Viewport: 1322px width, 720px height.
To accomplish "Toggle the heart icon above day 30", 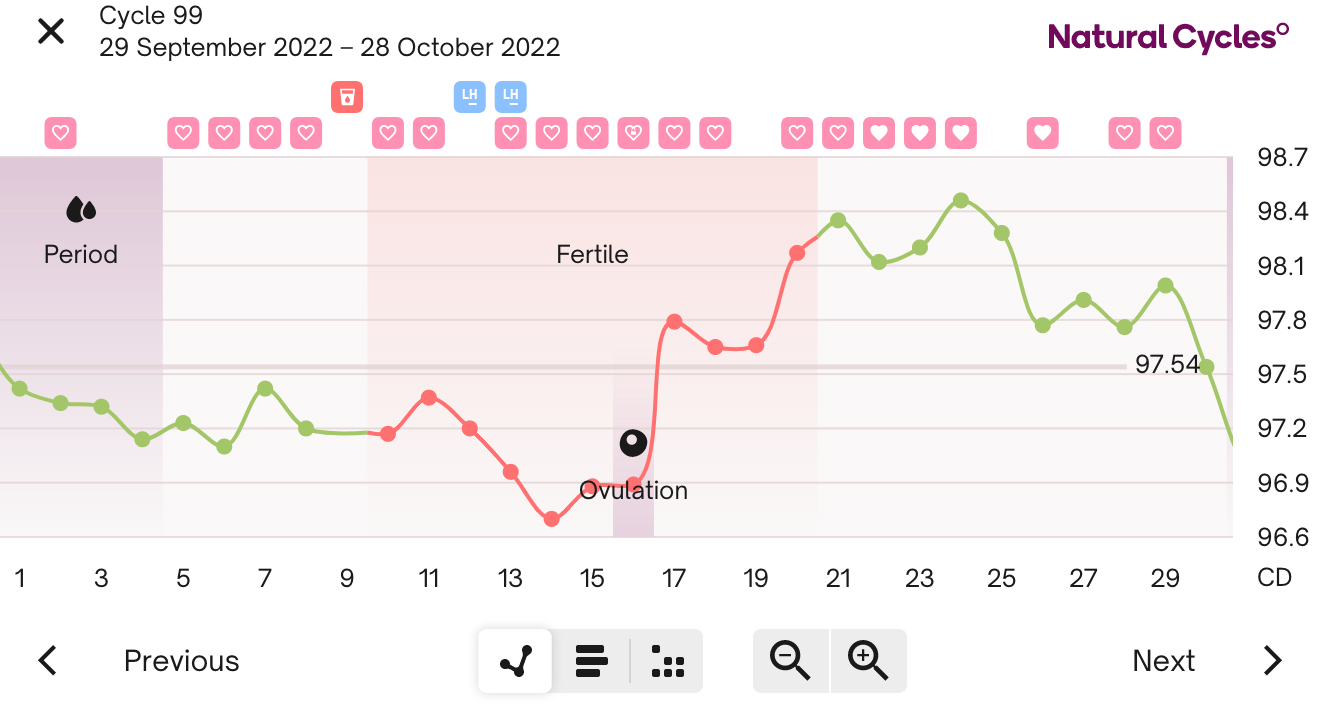I will pyautogui.click(x=1164, y=132).
